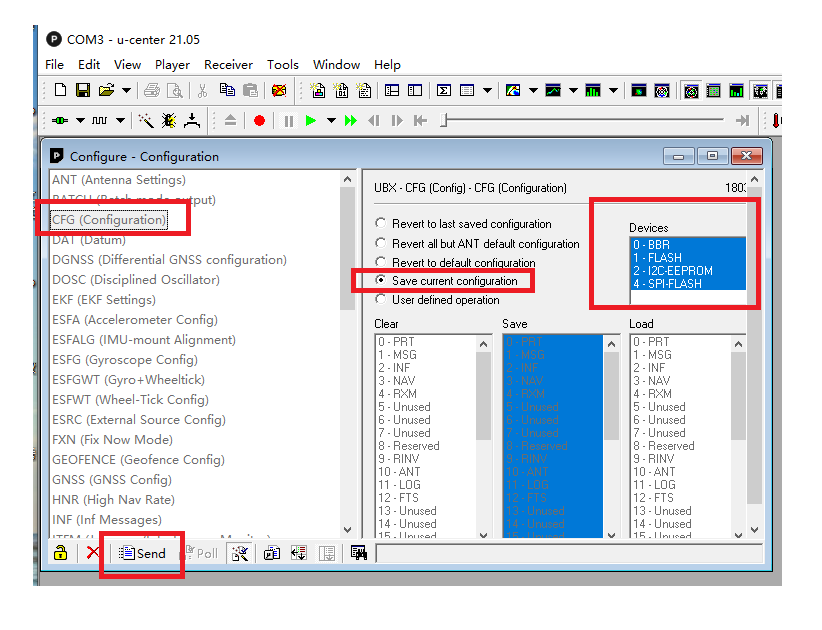Click the playback position slider handle
The height and width of the screenshot is (630, 822).
coord(444,121)
